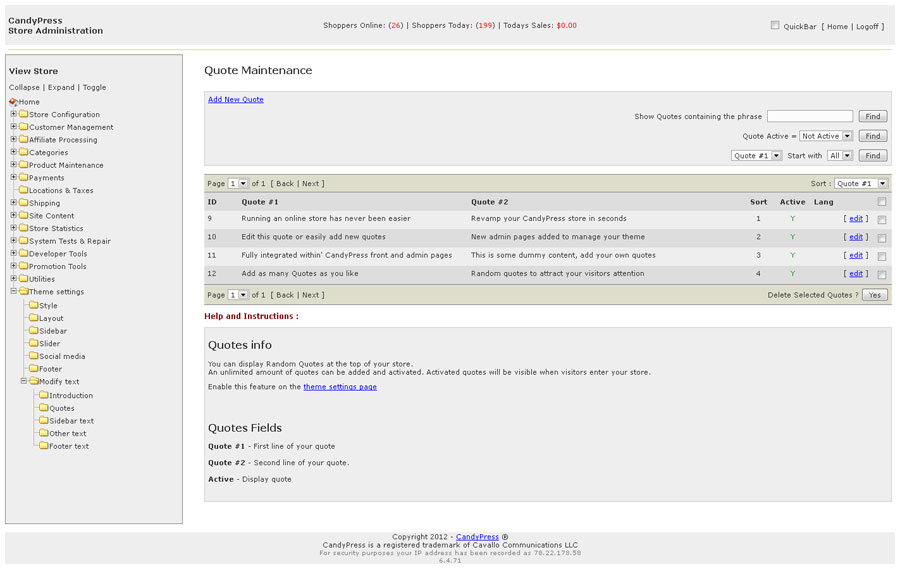Click Toggle in the tree controls
The image size is (900, 569).
94,87
